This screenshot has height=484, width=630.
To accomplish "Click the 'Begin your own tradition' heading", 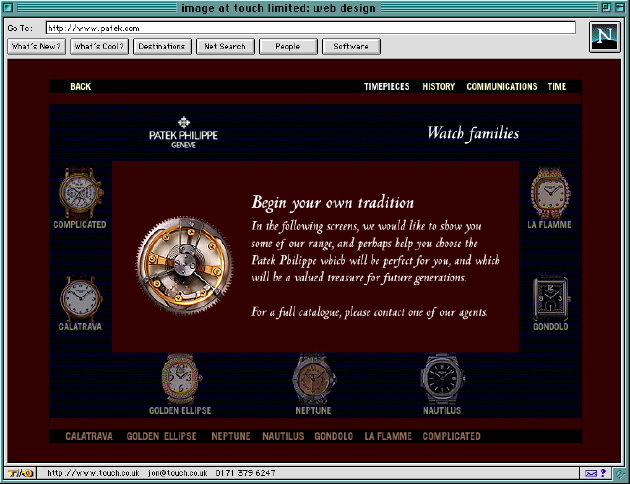I will coord(333,203).
